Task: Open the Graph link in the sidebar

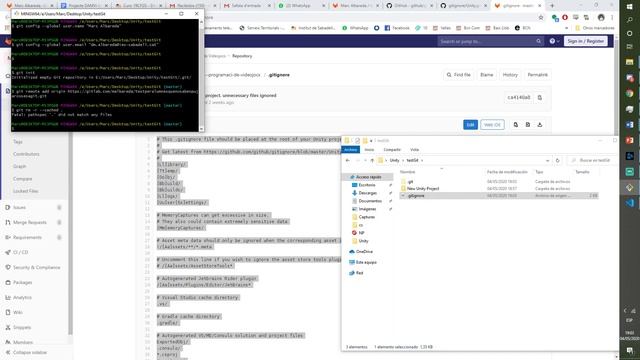Action: tap(20, 167)
